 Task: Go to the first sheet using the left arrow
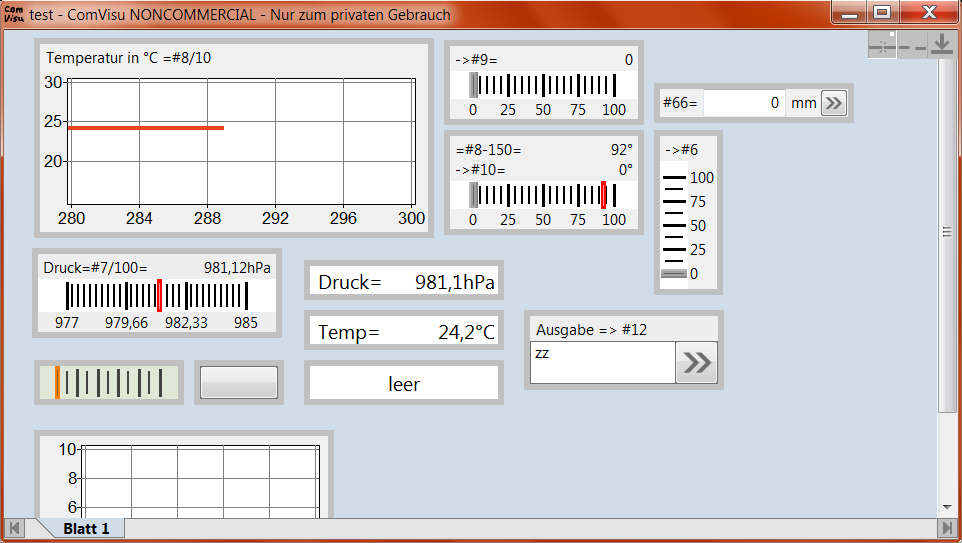tap(14, 528)
